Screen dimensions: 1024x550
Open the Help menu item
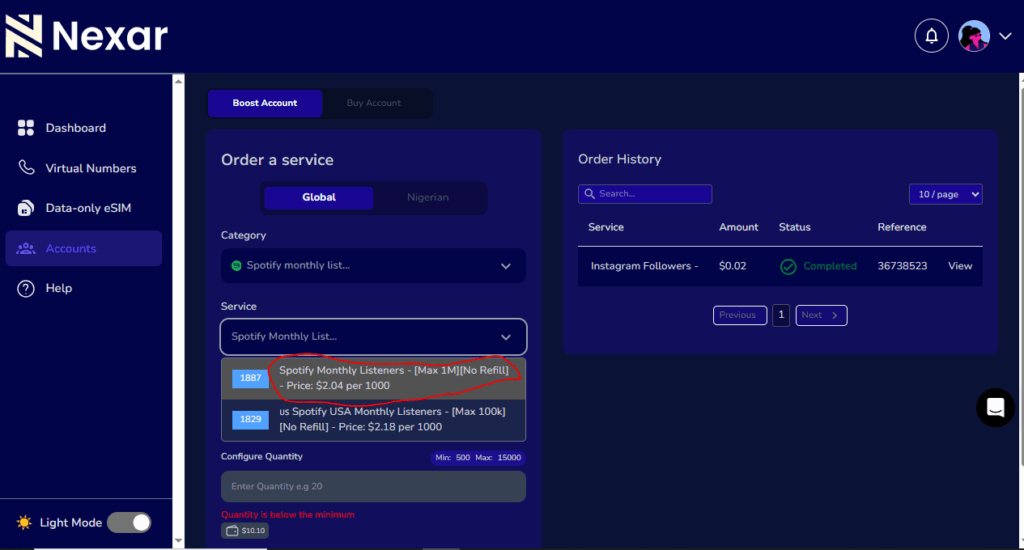point(59,288)
